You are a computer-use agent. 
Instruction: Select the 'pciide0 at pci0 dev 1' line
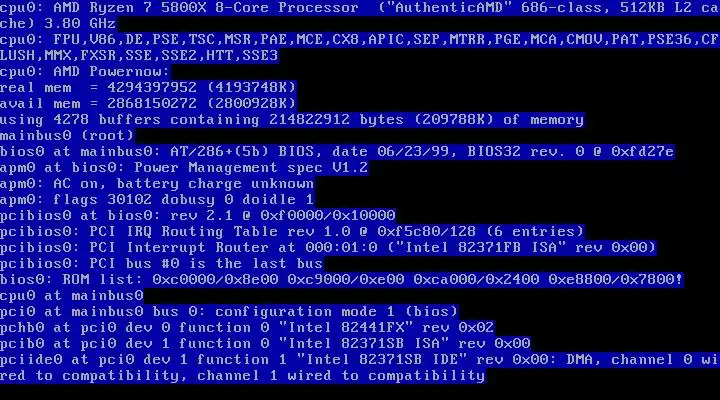(x=360, y=367)
